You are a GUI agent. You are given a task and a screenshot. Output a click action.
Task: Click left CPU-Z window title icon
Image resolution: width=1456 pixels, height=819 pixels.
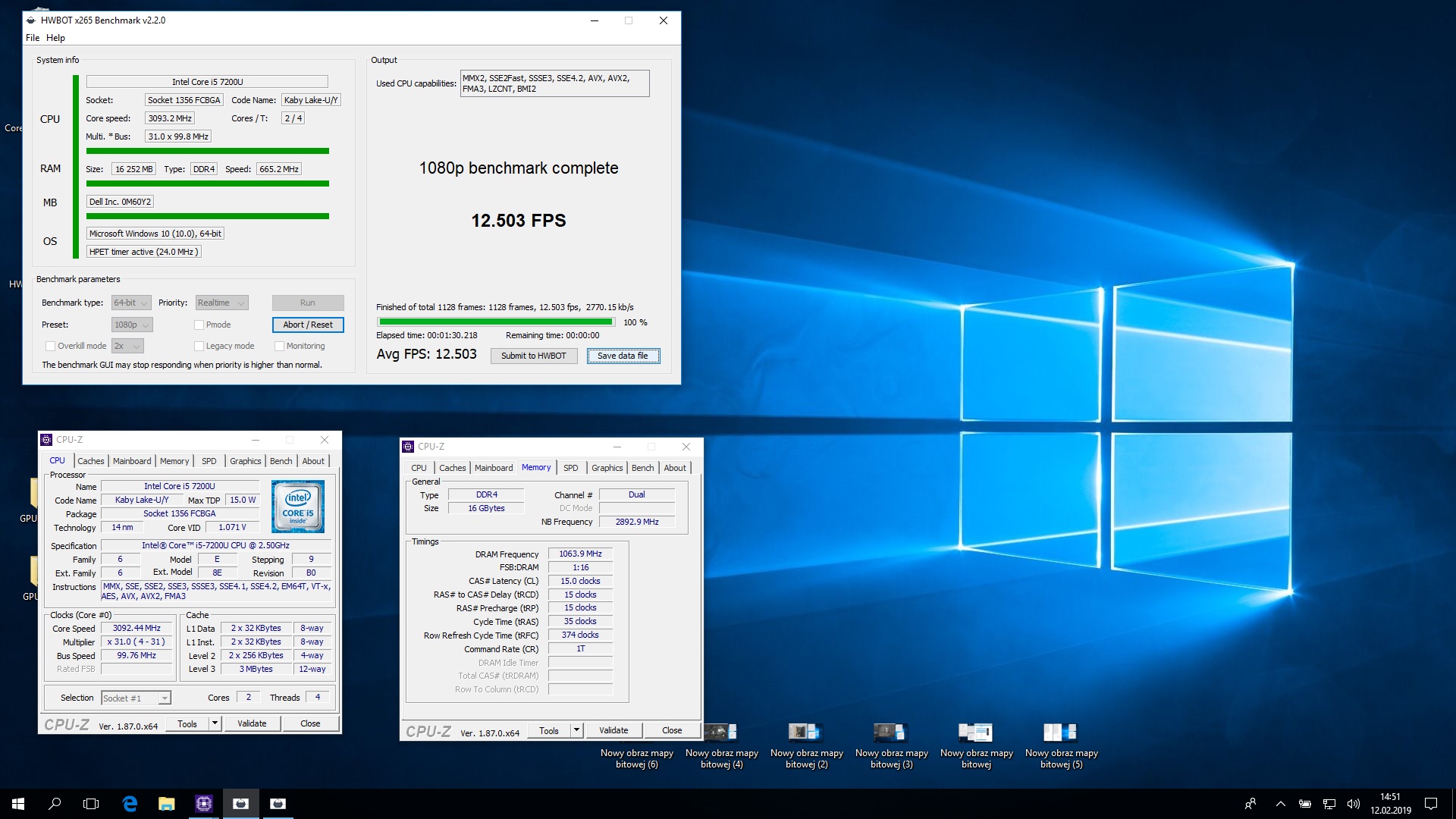coord(47,440)
